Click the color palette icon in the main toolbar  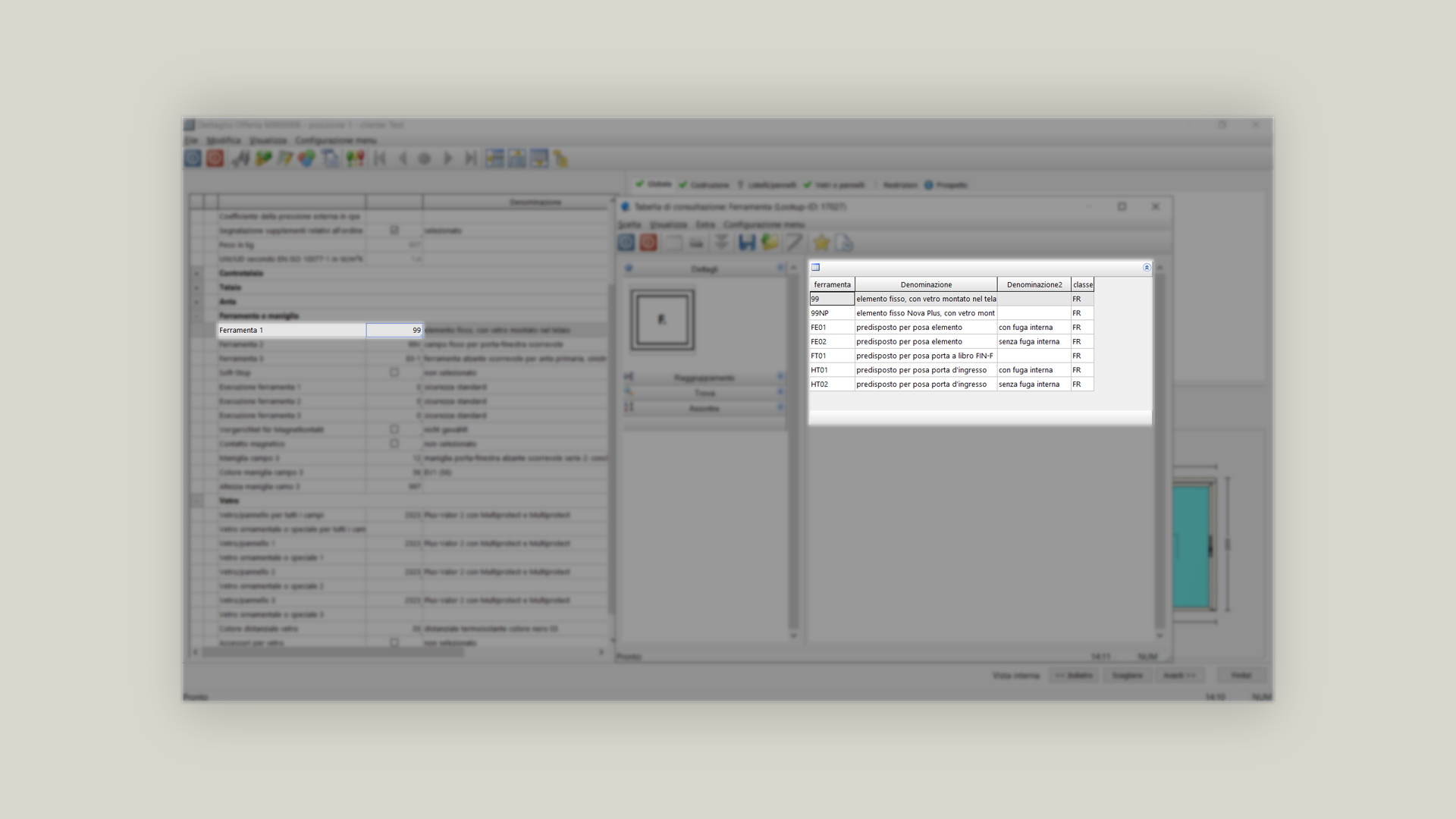tap(306, 158)
